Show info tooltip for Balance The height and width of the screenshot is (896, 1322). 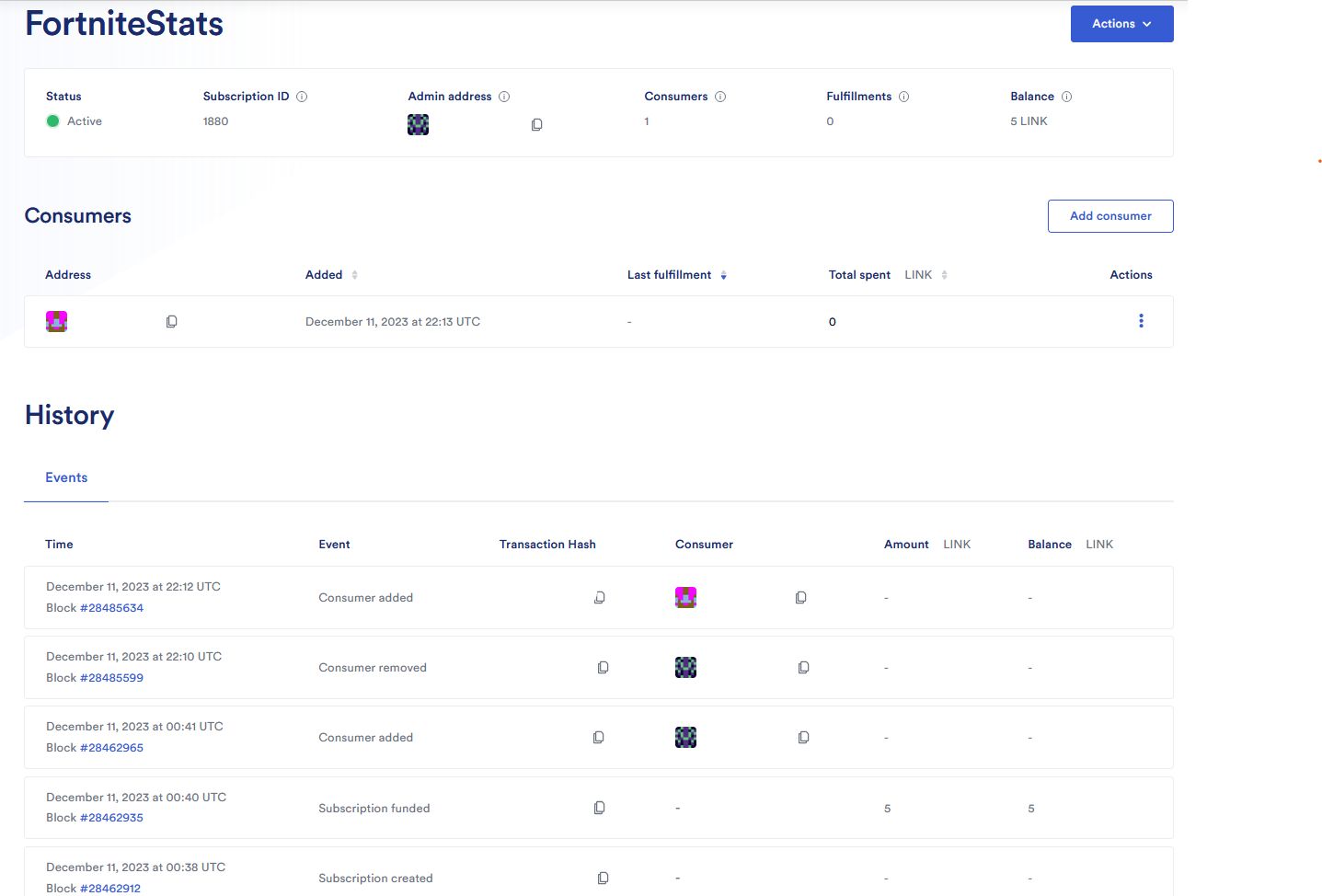(x=1066, y=97)
